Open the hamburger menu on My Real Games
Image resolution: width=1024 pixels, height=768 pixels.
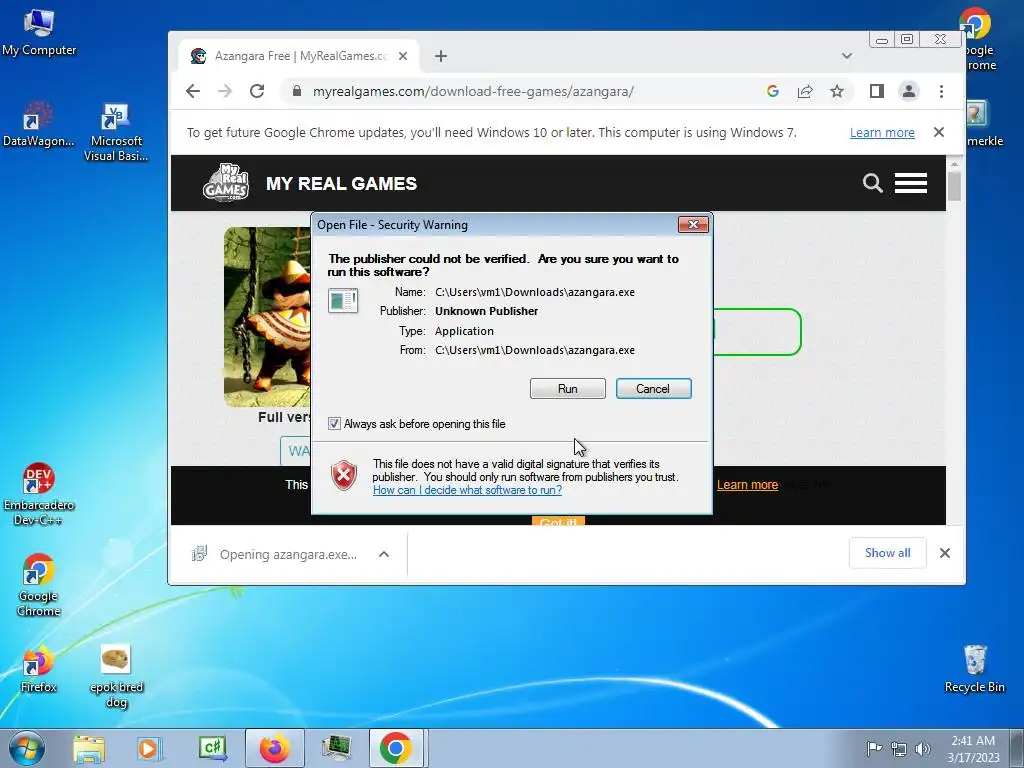(x=910, y=184)
